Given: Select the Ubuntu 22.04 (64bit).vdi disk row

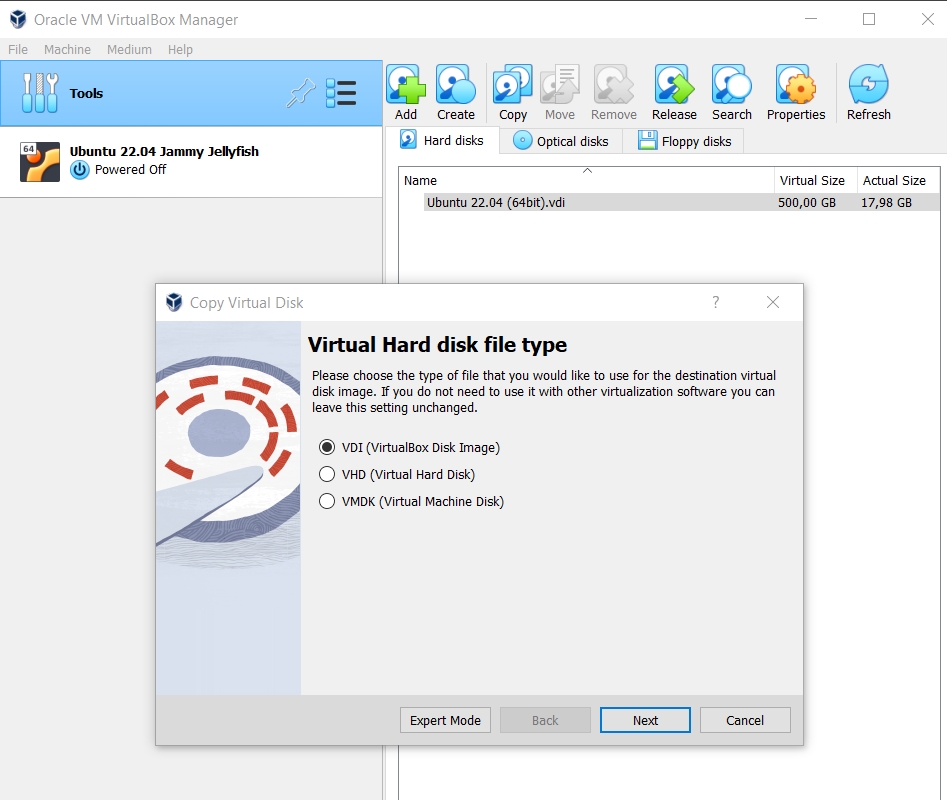Looking at the screenshot, I should point(669,202).
